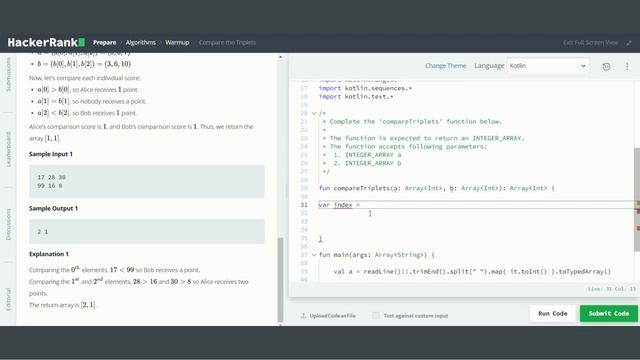The width and height of the screenshot is (640, 360).
Task: Open the editor more options menu
Action: pos(627,66)
